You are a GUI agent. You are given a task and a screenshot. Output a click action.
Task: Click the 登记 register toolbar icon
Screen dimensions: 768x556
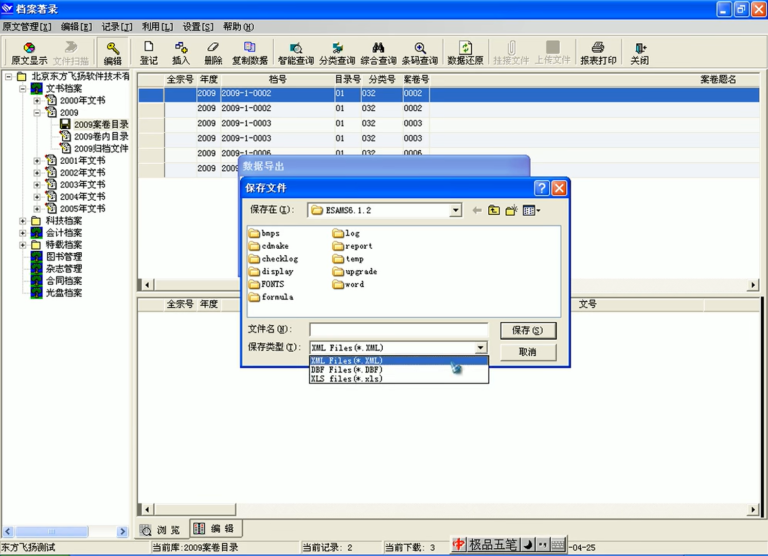[149, 53]
